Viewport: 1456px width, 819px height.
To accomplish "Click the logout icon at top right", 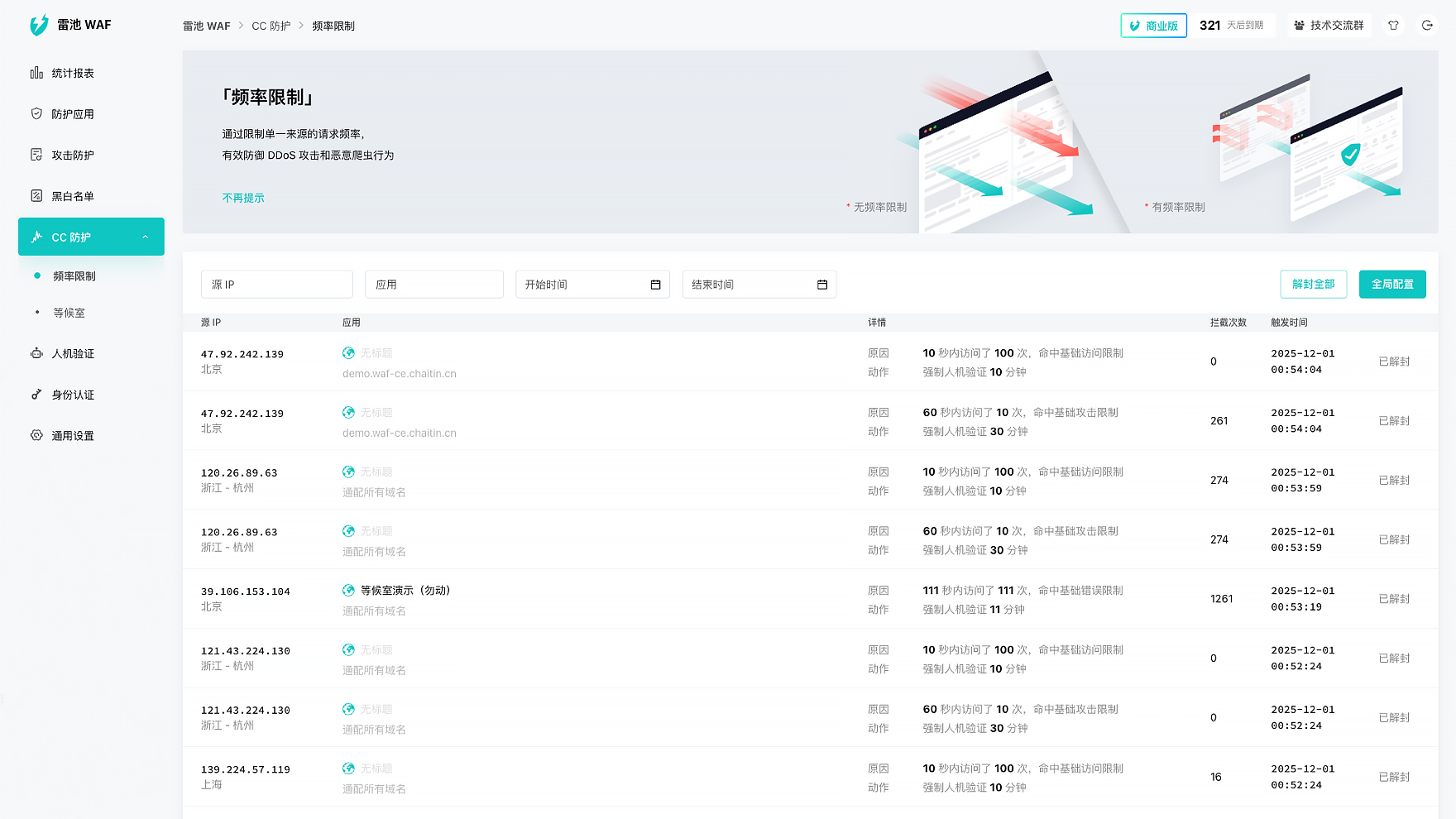I will pyautogui.click(x=1427, y=26).
